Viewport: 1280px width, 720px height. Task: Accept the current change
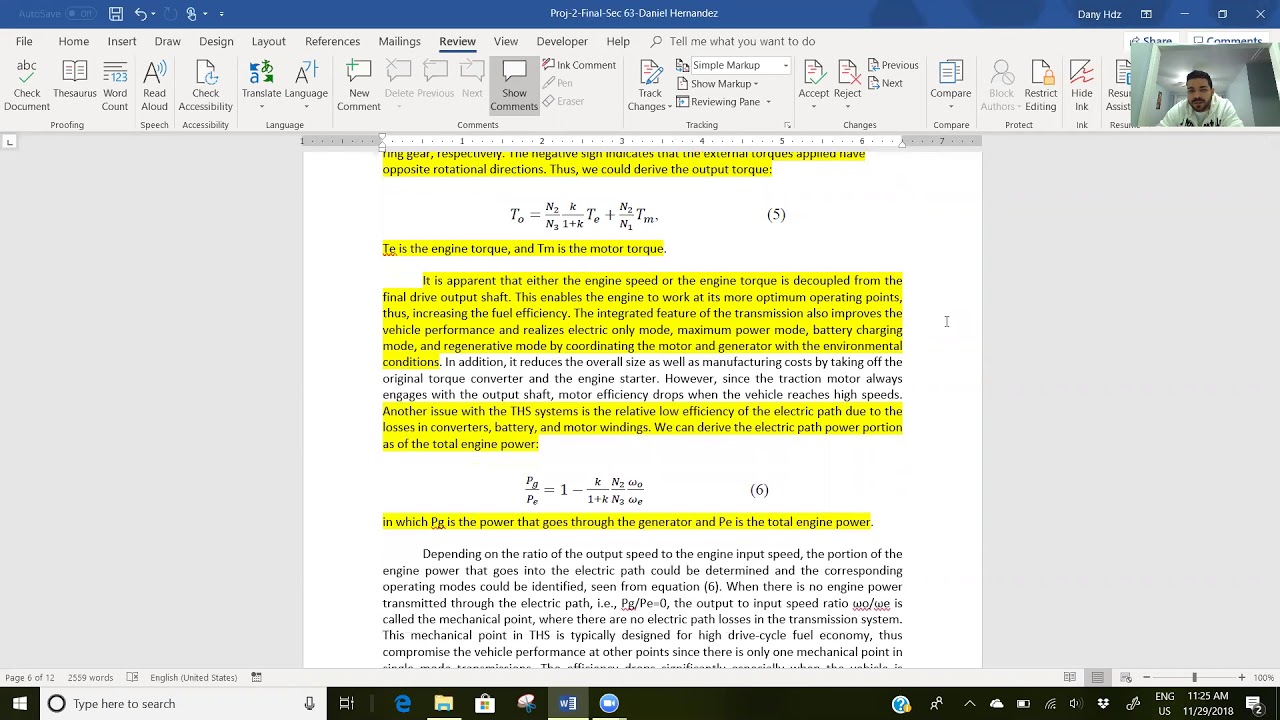(x=813, y=86)
